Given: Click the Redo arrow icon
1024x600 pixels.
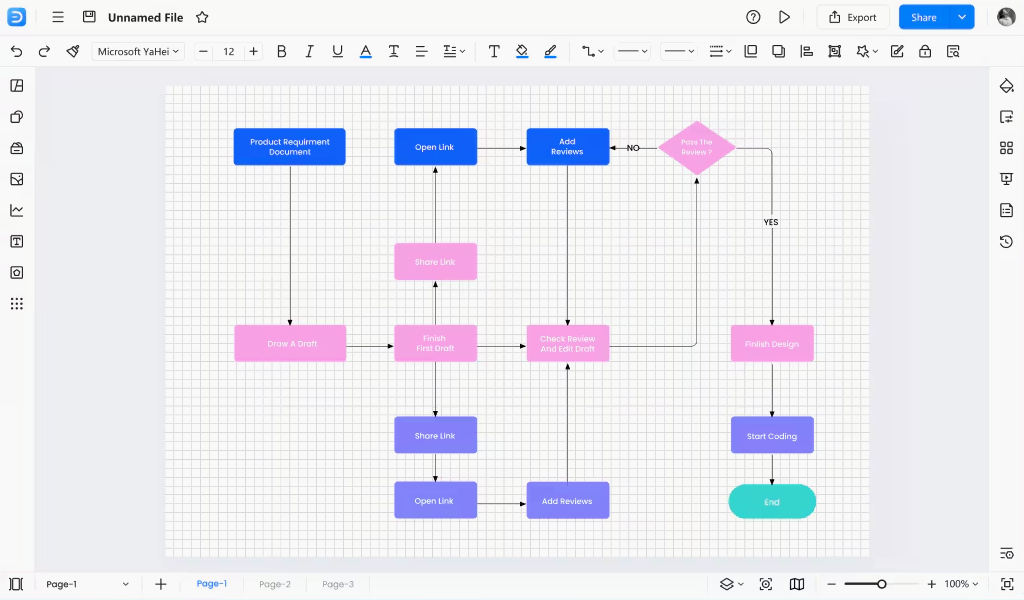Looking at the screenshot, I should (44, 52).
